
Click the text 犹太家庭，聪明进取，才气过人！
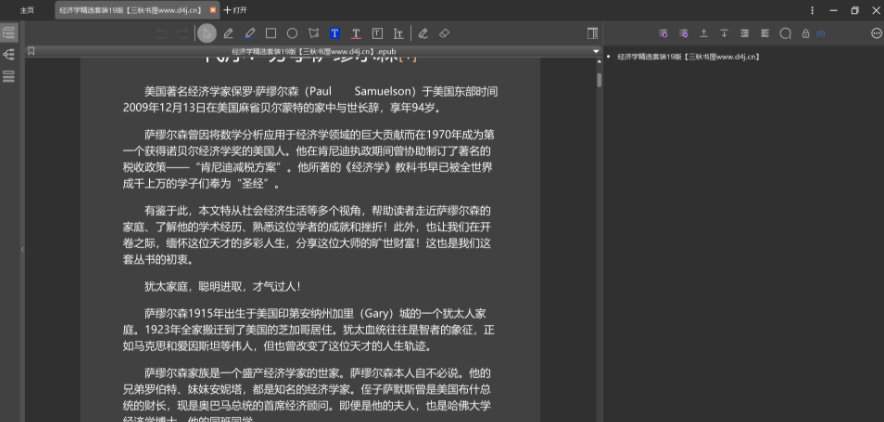click(222, 286)
